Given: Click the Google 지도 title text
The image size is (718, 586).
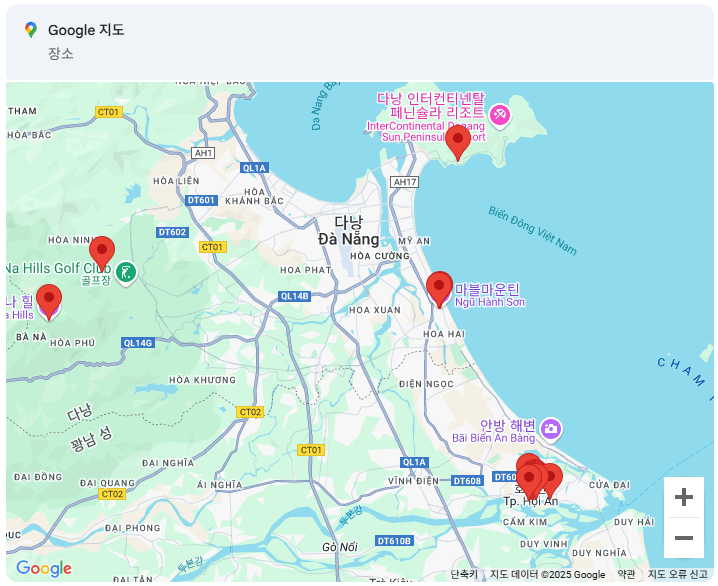Looking at the screenshot, I should pos(86,30).
